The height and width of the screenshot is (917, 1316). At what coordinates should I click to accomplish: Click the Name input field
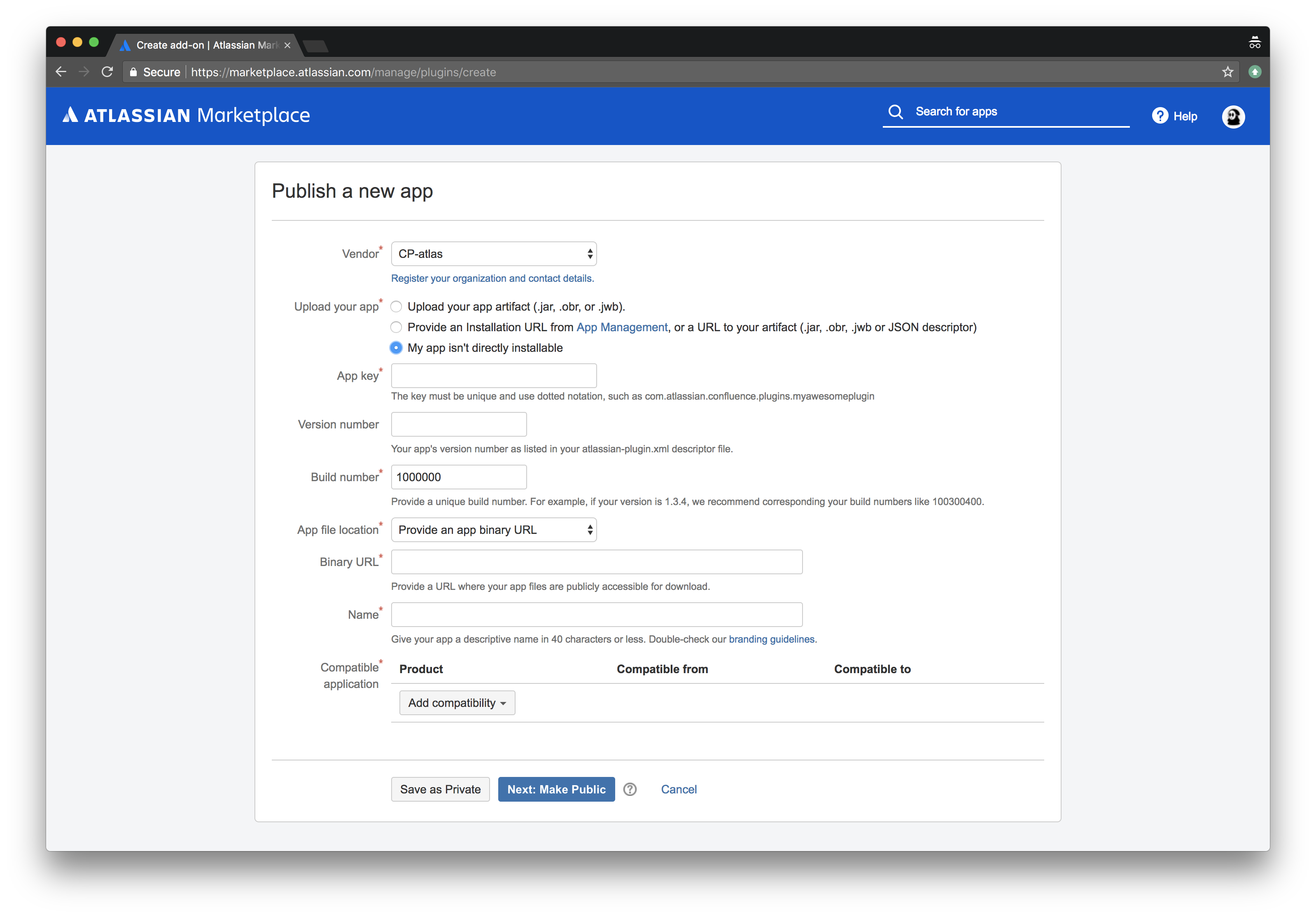(x=597, y=615)
